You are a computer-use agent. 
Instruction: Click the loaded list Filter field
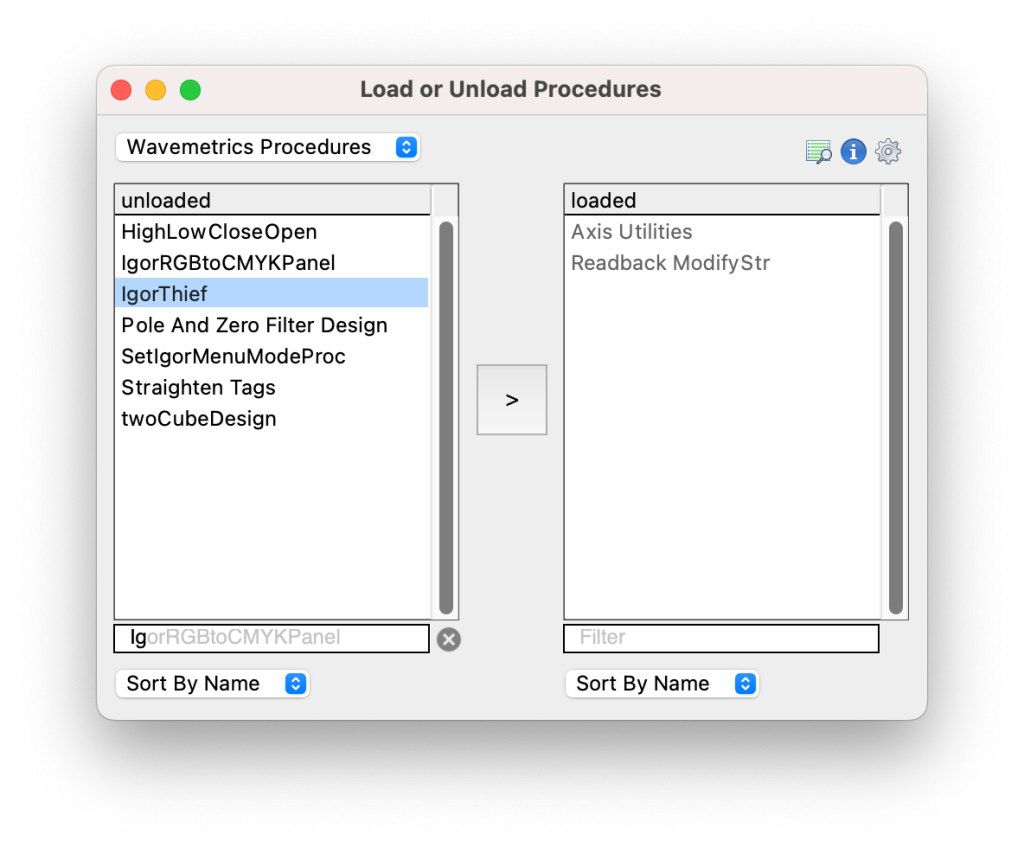[x=721, y=638]
